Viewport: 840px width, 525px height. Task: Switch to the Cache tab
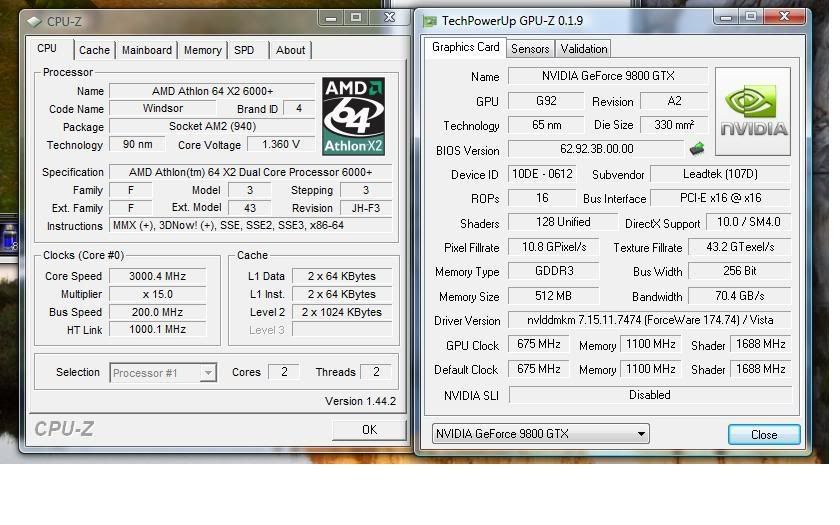click(94, 50)
